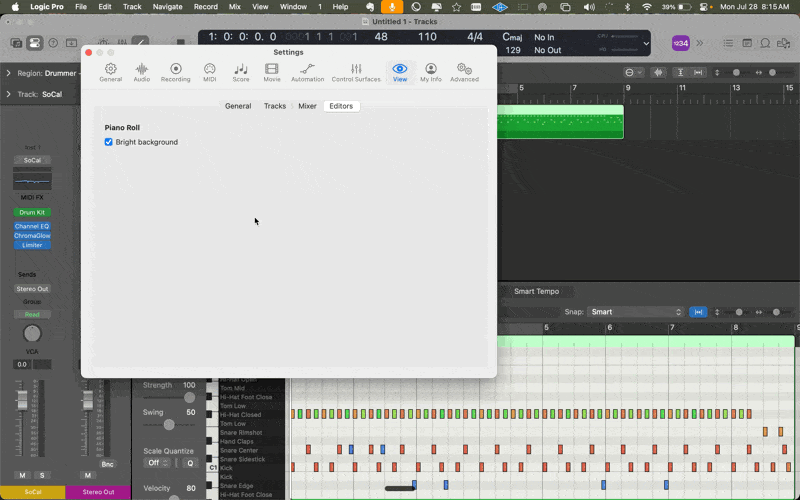Solo the SoCal channel strip
This screenshot has width=800, height=500.
pos(42,475)
